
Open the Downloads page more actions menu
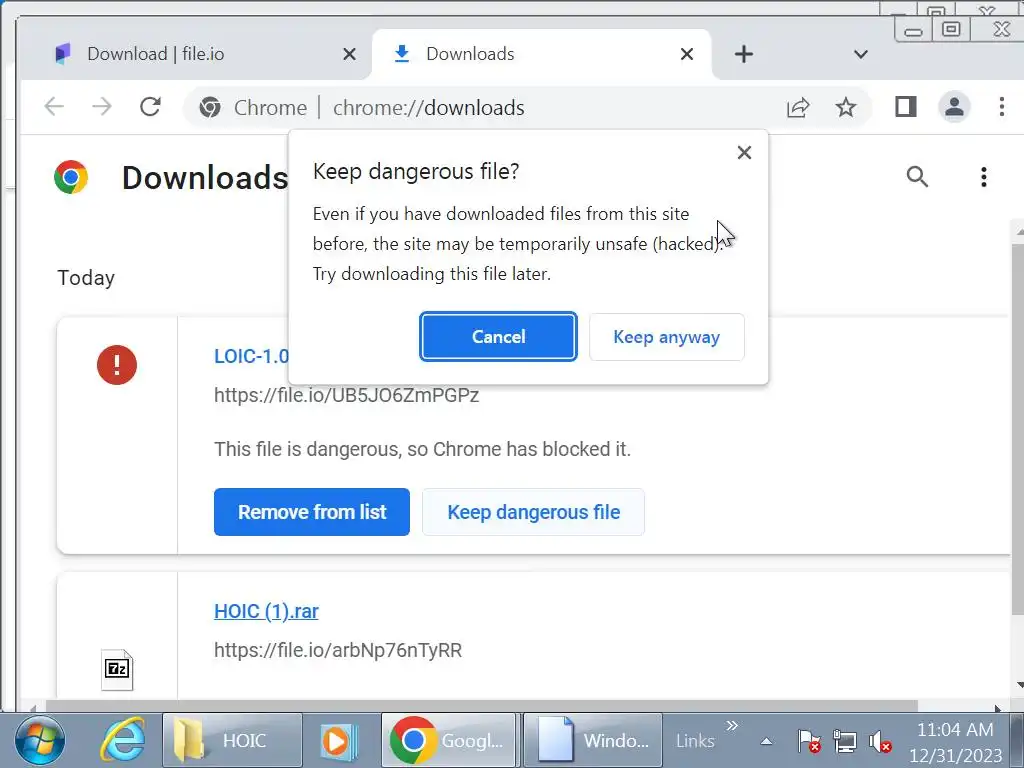pos(984,177)
